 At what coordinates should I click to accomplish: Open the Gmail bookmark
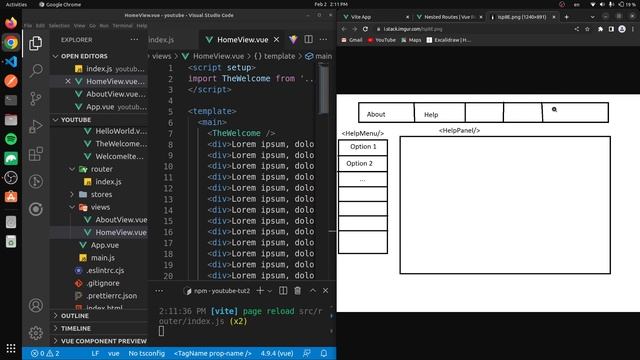tap(352, 40)
